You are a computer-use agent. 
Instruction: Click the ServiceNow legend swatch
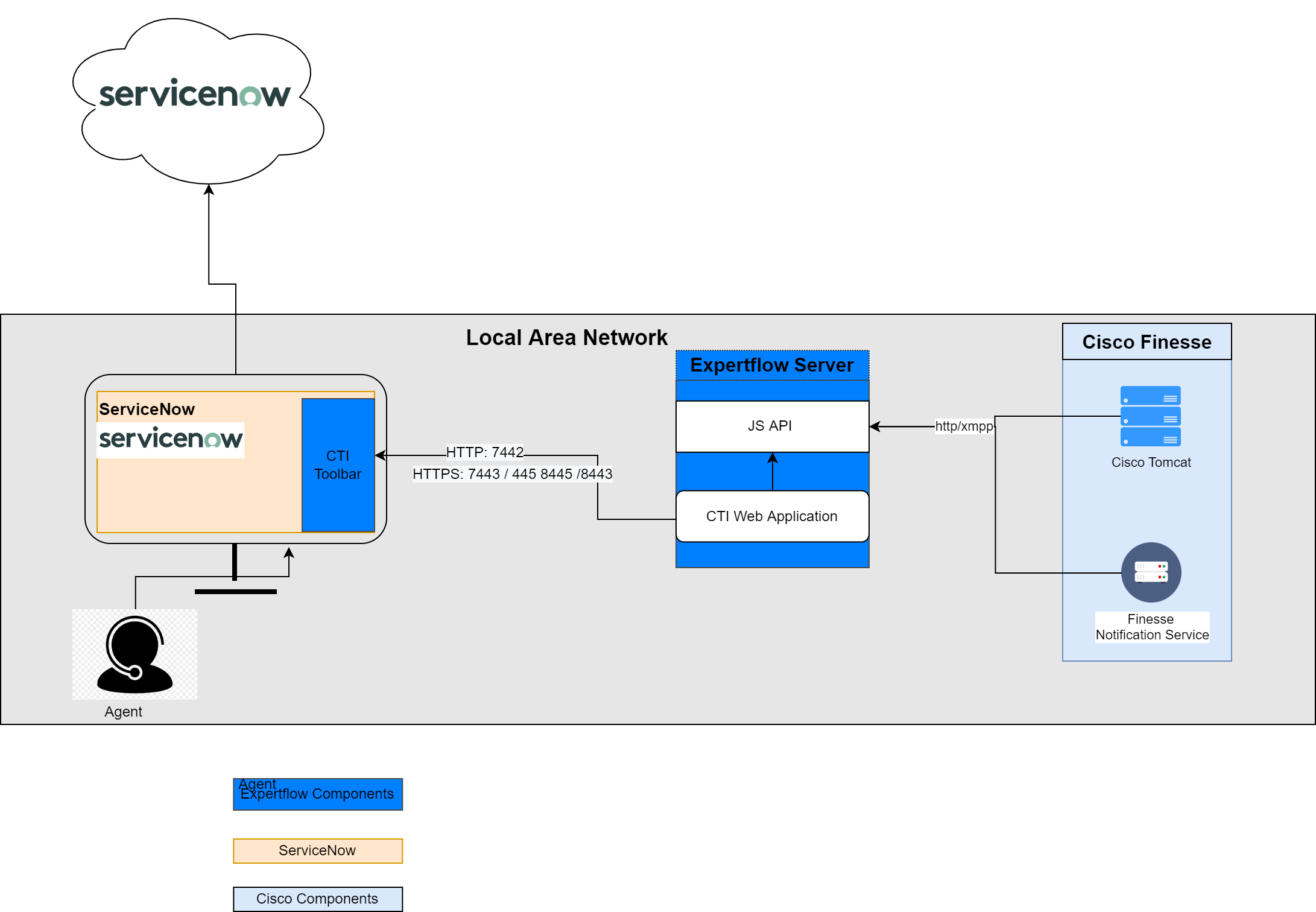click(317, 850)
